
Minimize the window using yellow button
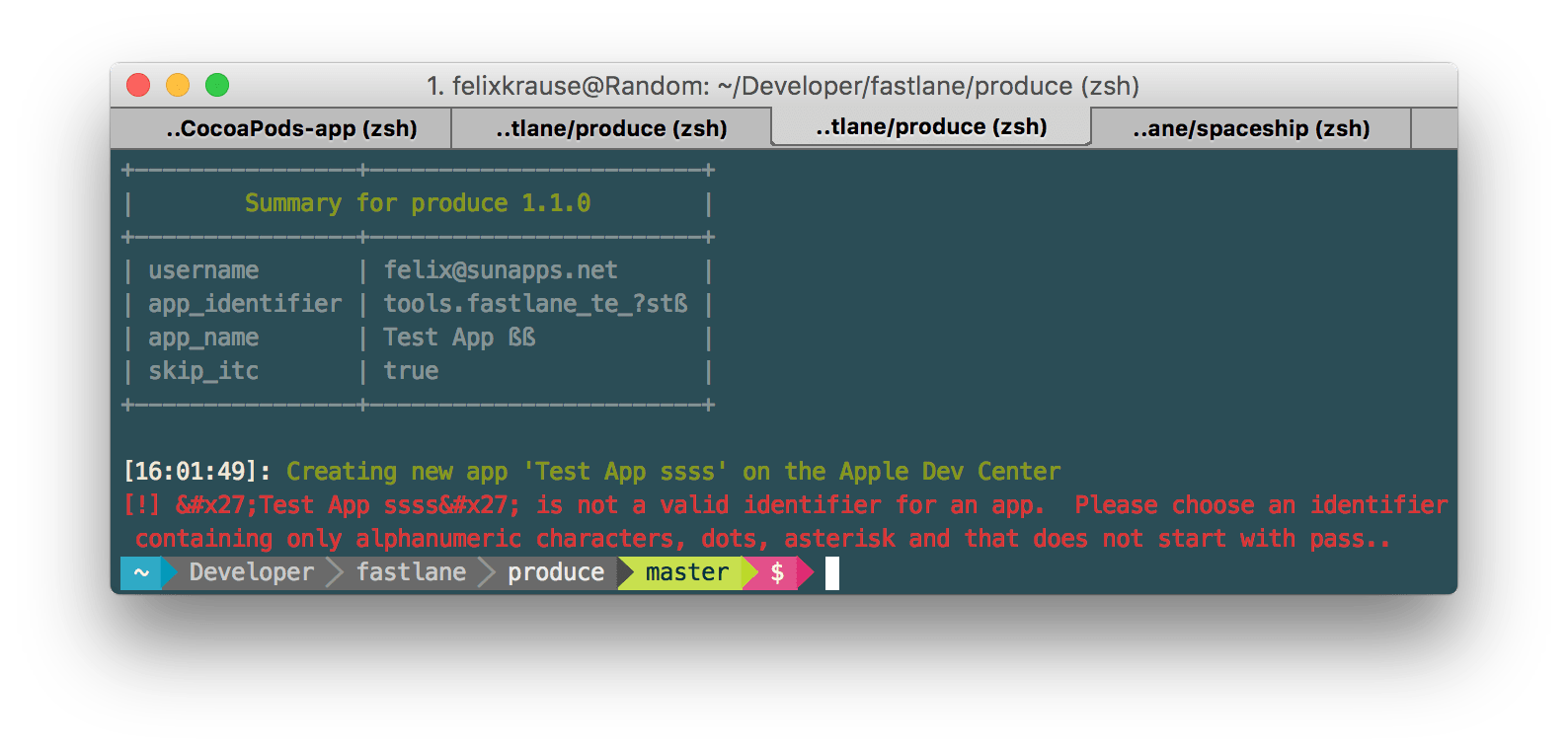pyautogui.click(x=178, y=85)
